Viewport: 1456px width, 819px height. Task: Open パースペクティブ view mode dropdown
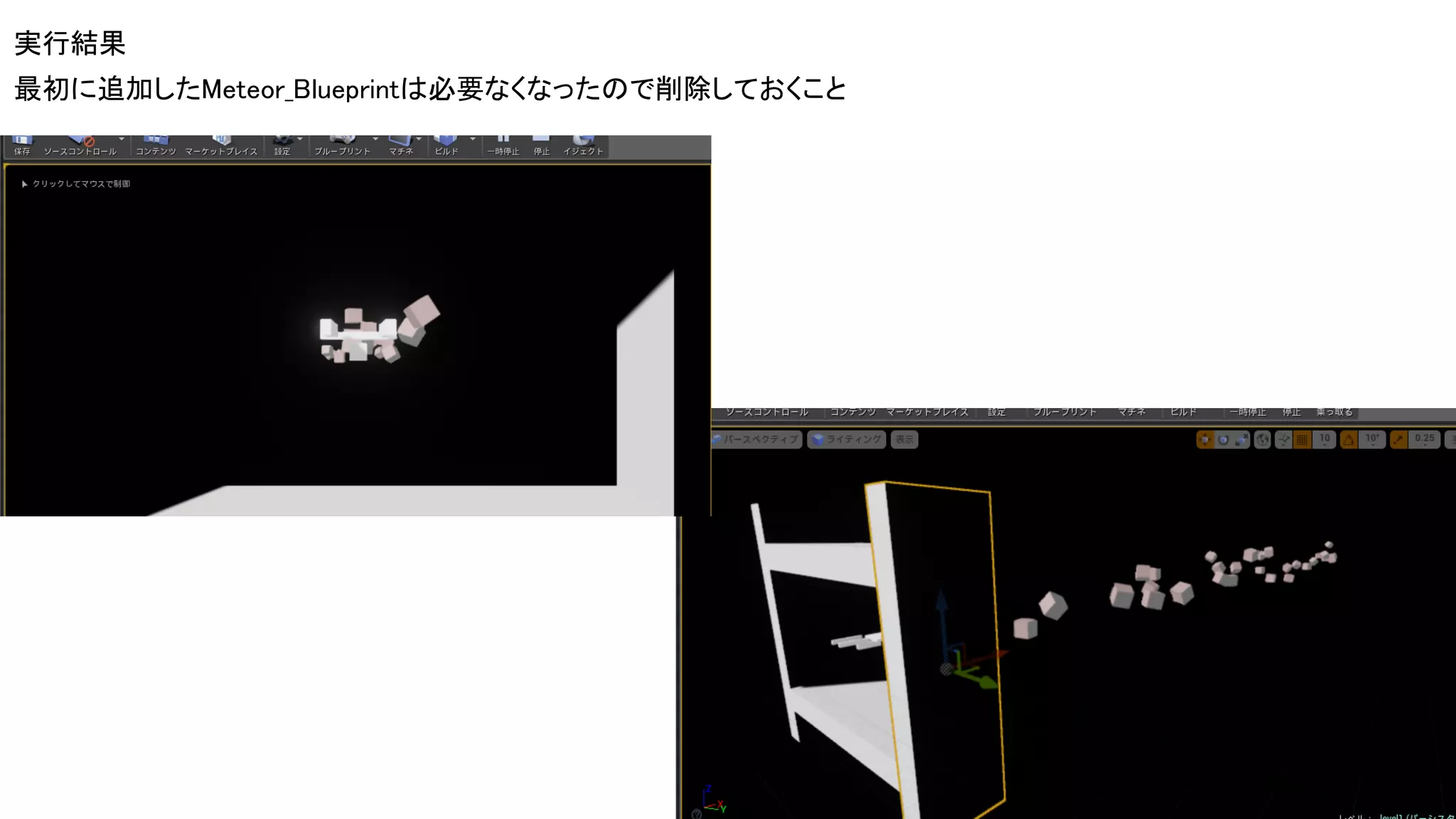tap(756, 439)
